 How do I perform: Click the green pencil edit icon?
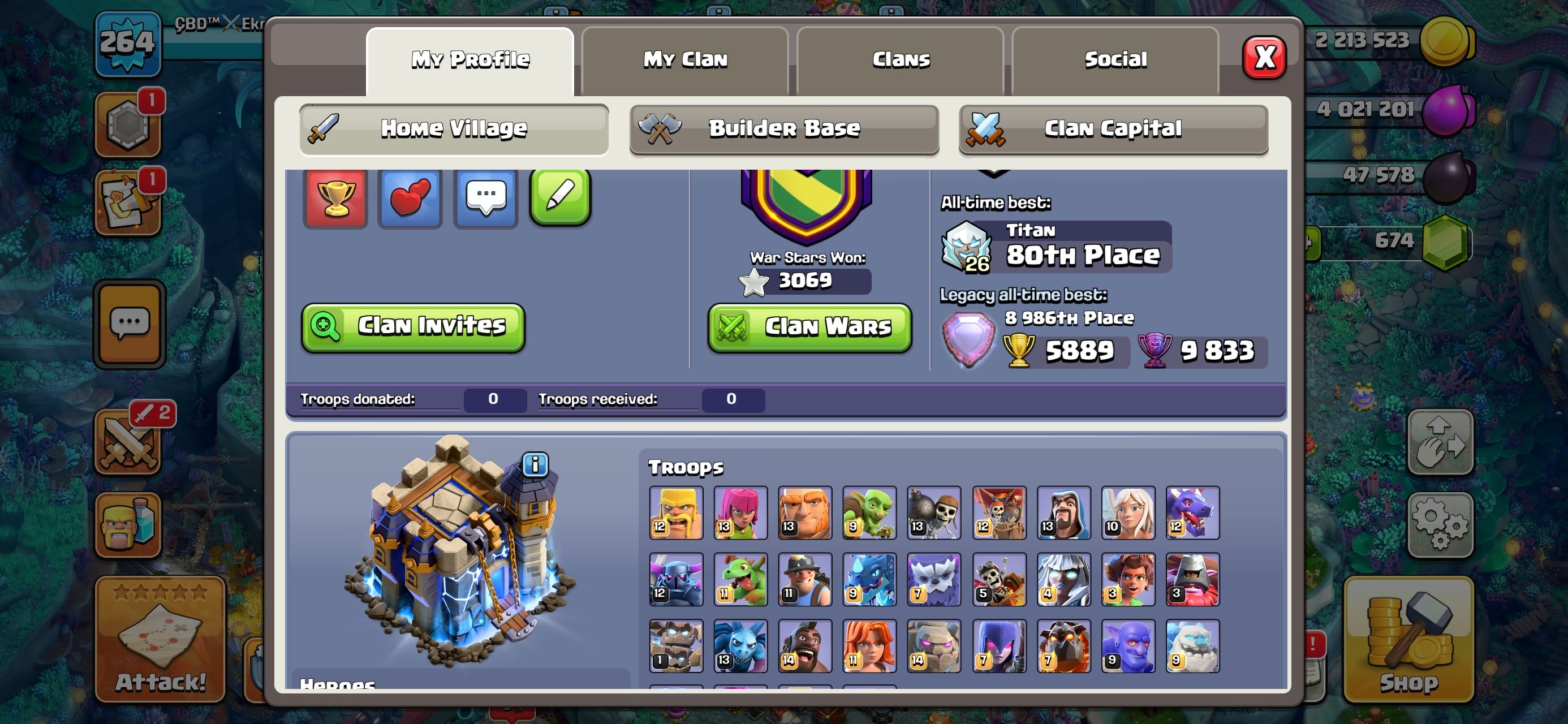point(561,197)
